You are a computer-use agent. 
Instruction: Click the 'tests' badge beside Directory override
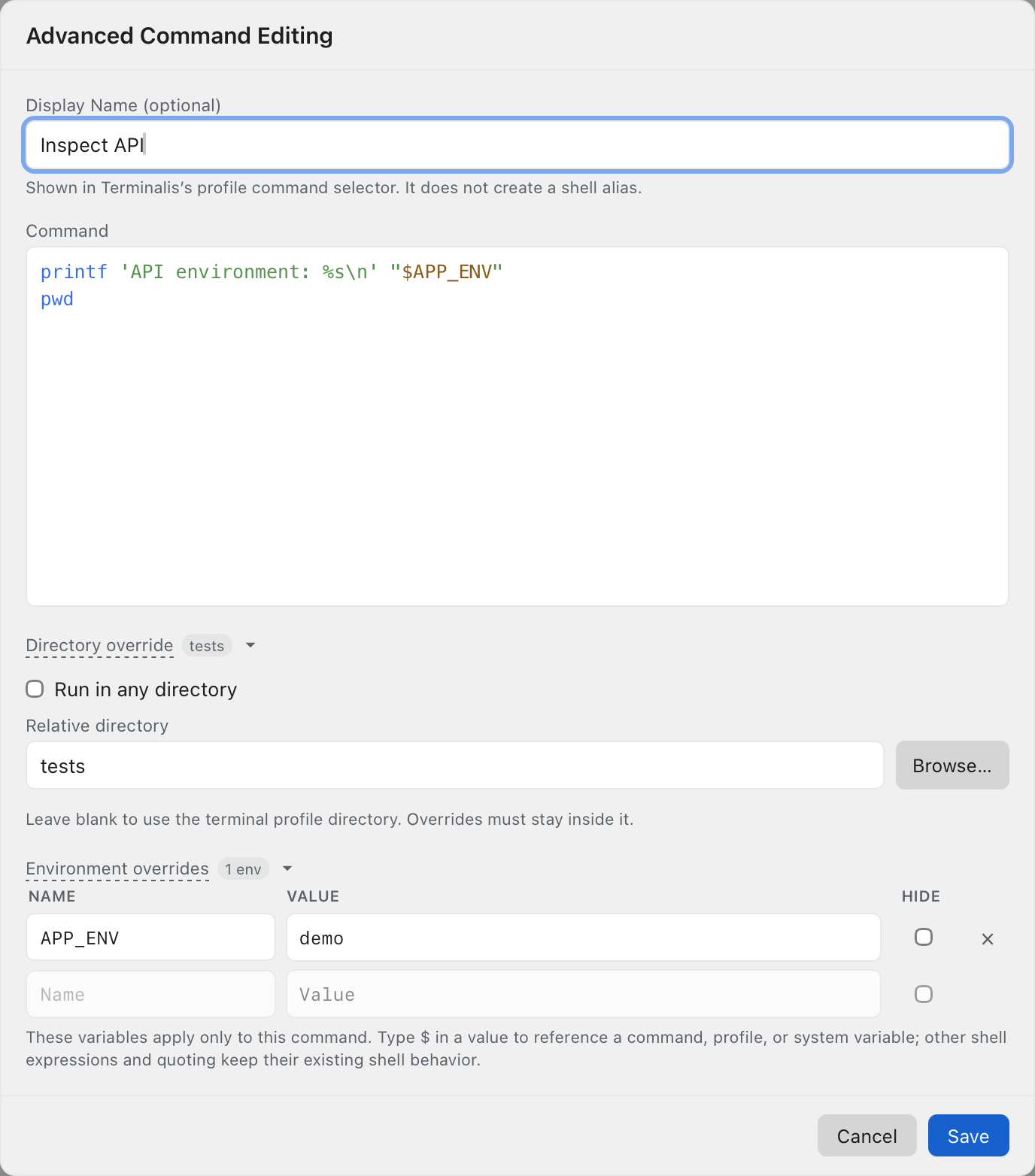(x=207, y=646)
